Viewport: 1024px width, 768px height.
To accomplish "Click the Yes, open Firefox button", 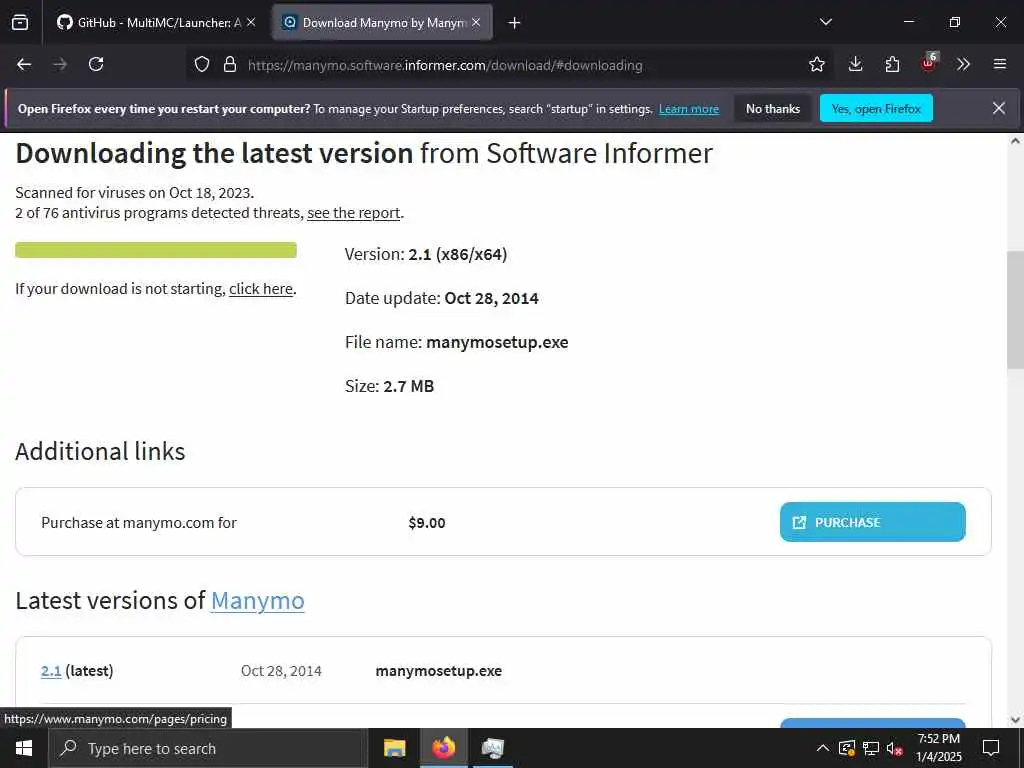I will coord(876,109).
